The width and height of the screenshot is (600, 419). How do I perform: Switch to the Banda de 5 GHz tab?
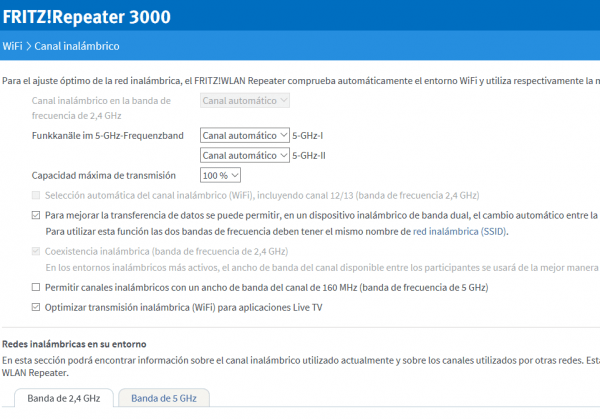click(164, 398)
